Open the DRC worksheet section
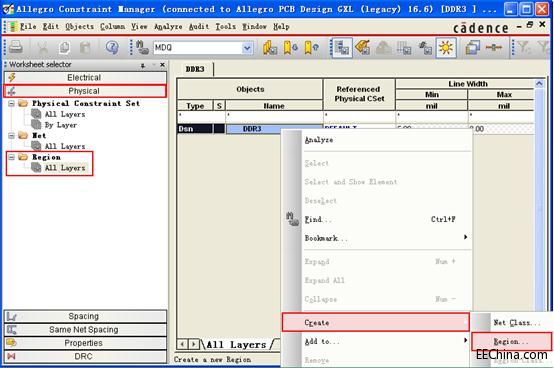 point(85,356)
